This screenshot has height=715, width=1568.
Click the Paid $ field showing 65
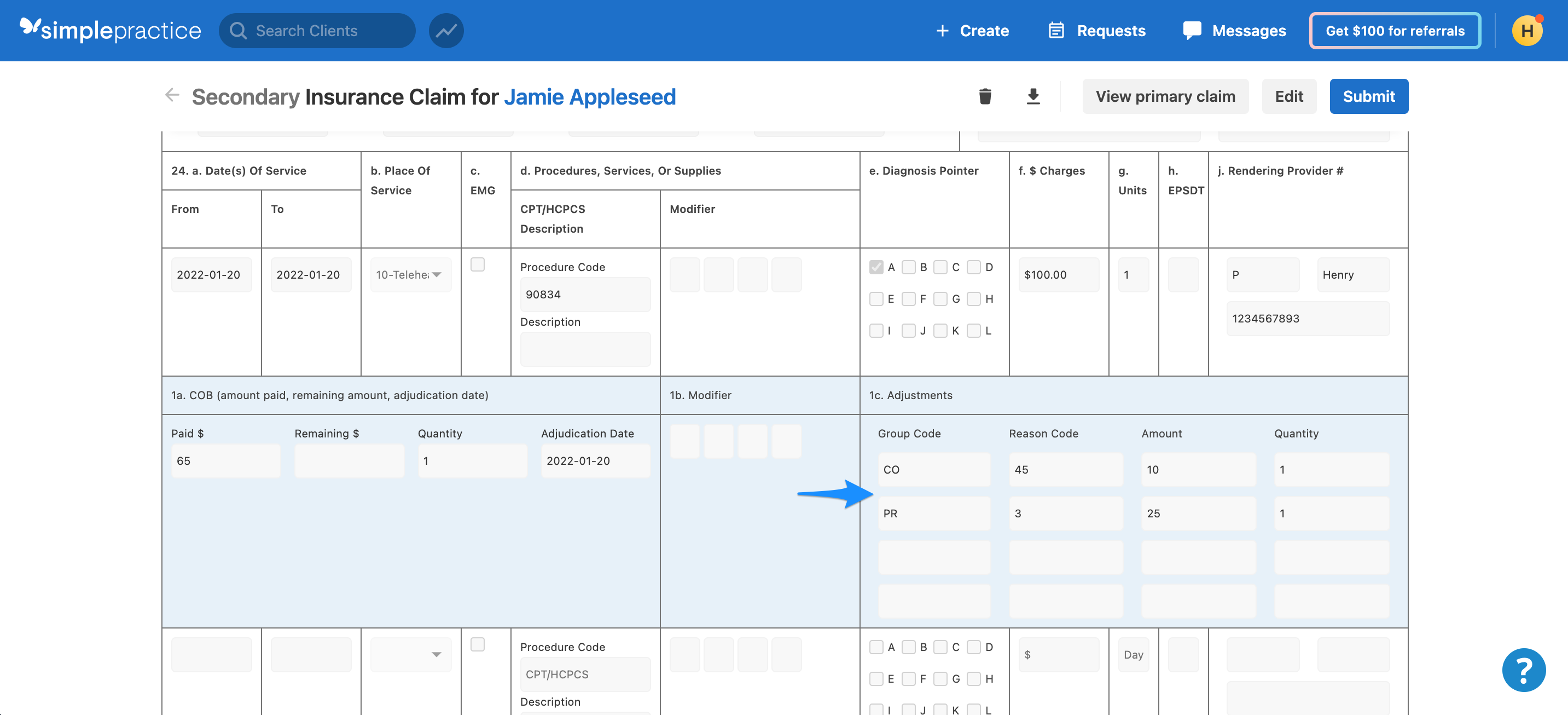coord(226,461)
